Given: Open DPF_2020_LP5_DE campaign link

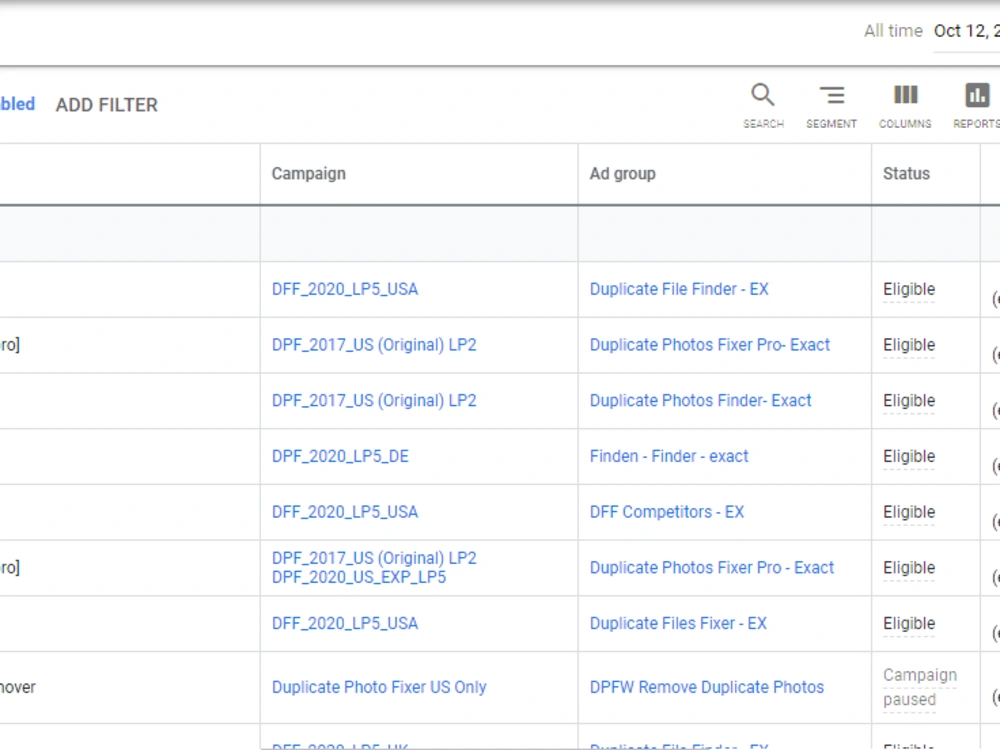Looking at the screenshot, I should (340, 456).
